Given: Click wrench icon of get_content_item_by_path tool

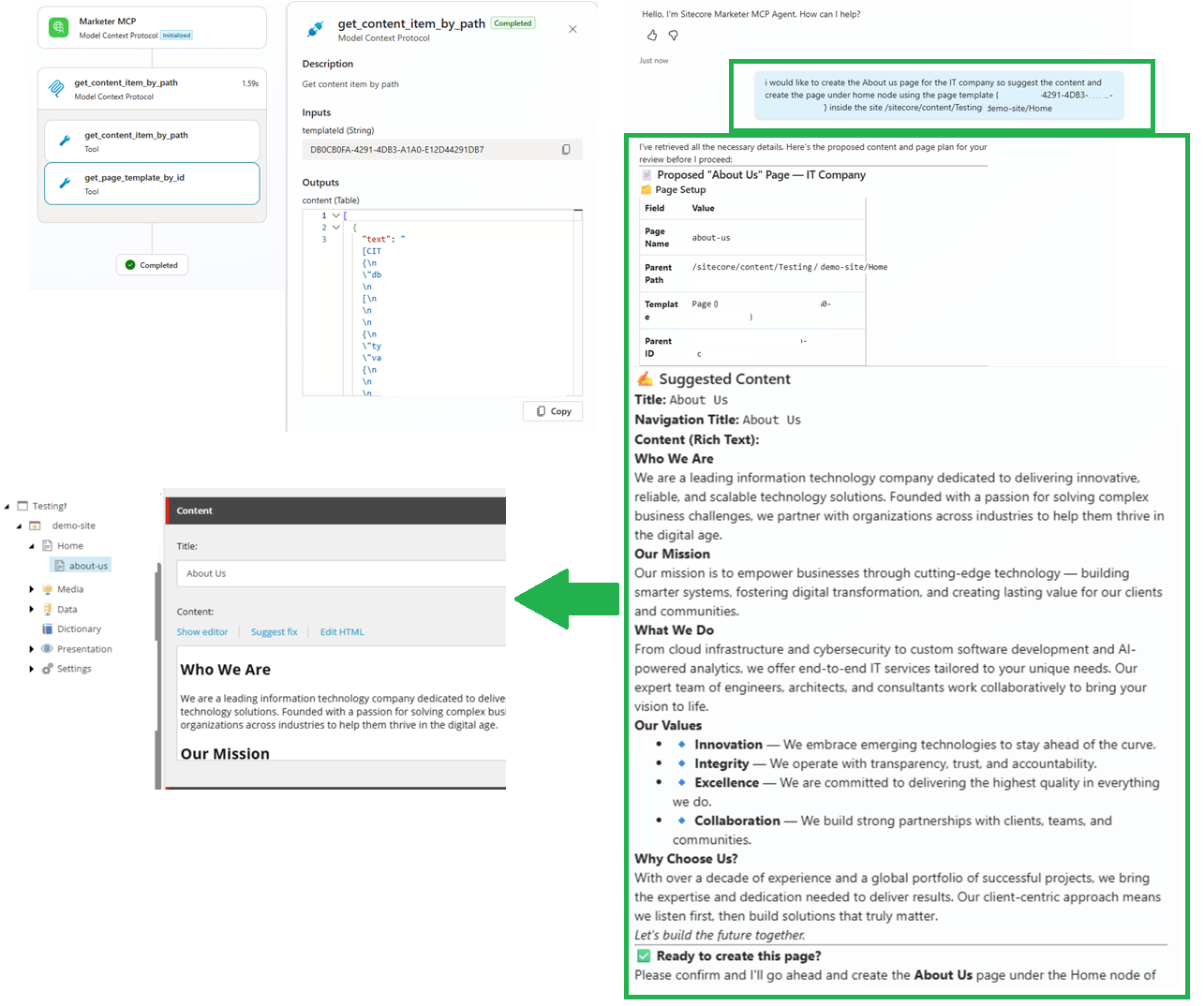Looking at the screenshot, I should (65, 141).
